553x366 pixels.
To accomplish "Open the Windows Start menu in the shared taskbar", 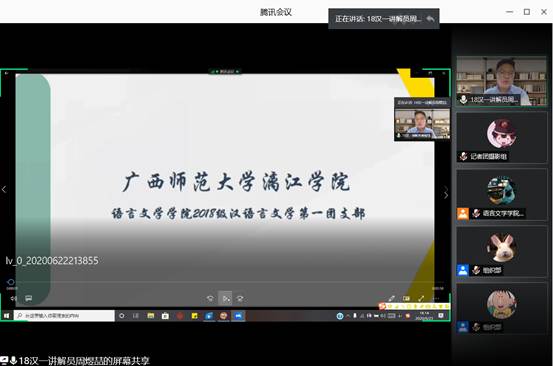I will [x=7, y=316].
